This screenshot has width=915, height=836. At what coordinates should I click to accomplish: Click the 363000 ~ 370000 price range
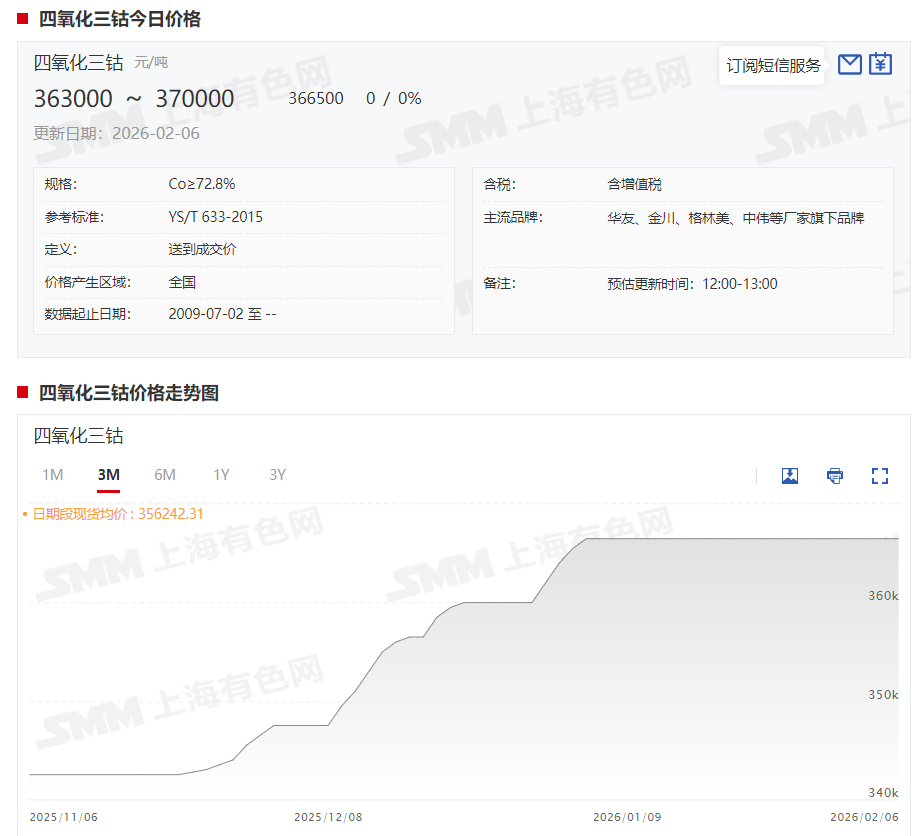[134, 99]
